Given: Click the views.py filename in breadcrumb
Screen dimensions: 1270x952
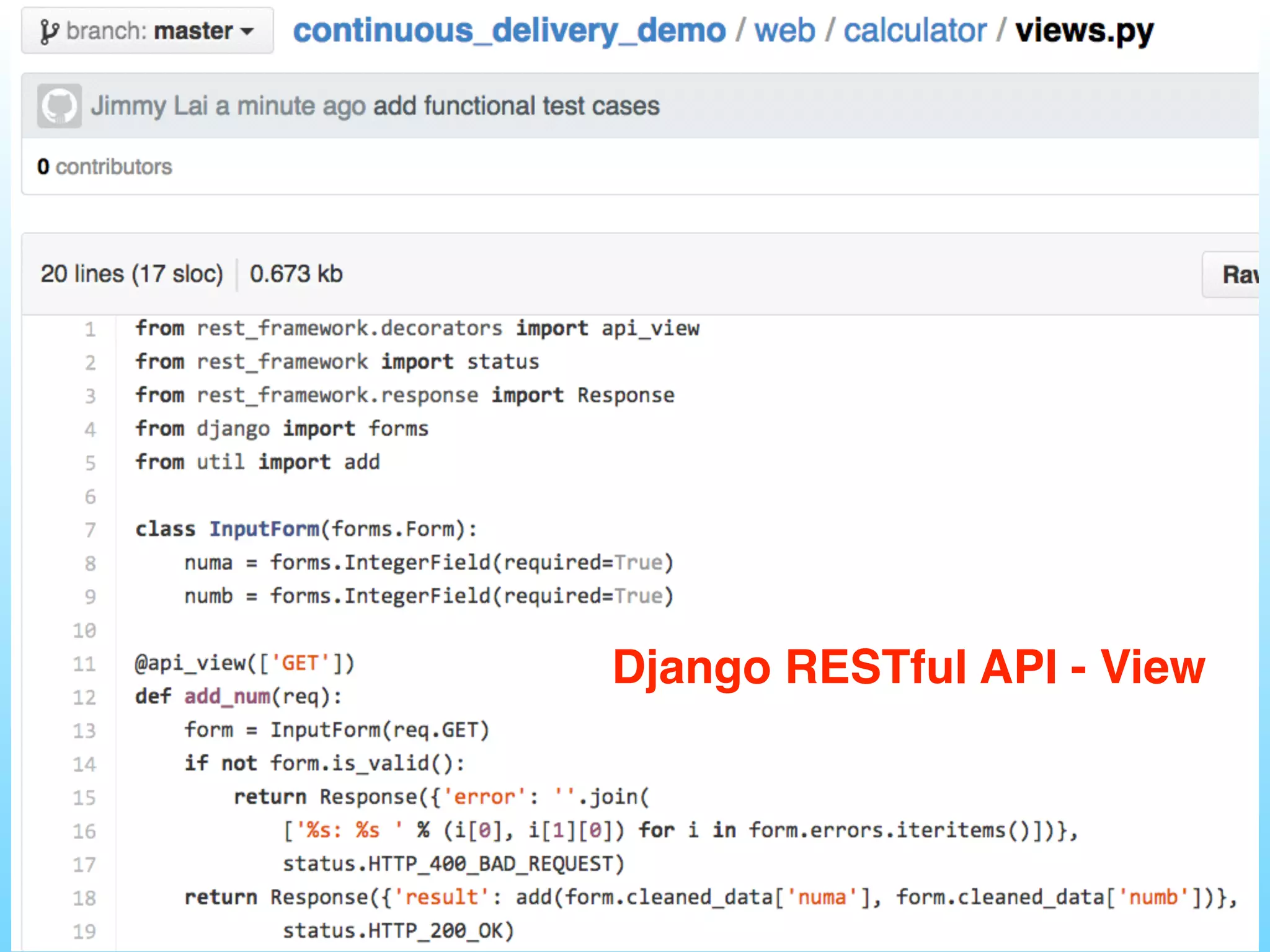Looking at the screenshot, I should pos(1085,31).
